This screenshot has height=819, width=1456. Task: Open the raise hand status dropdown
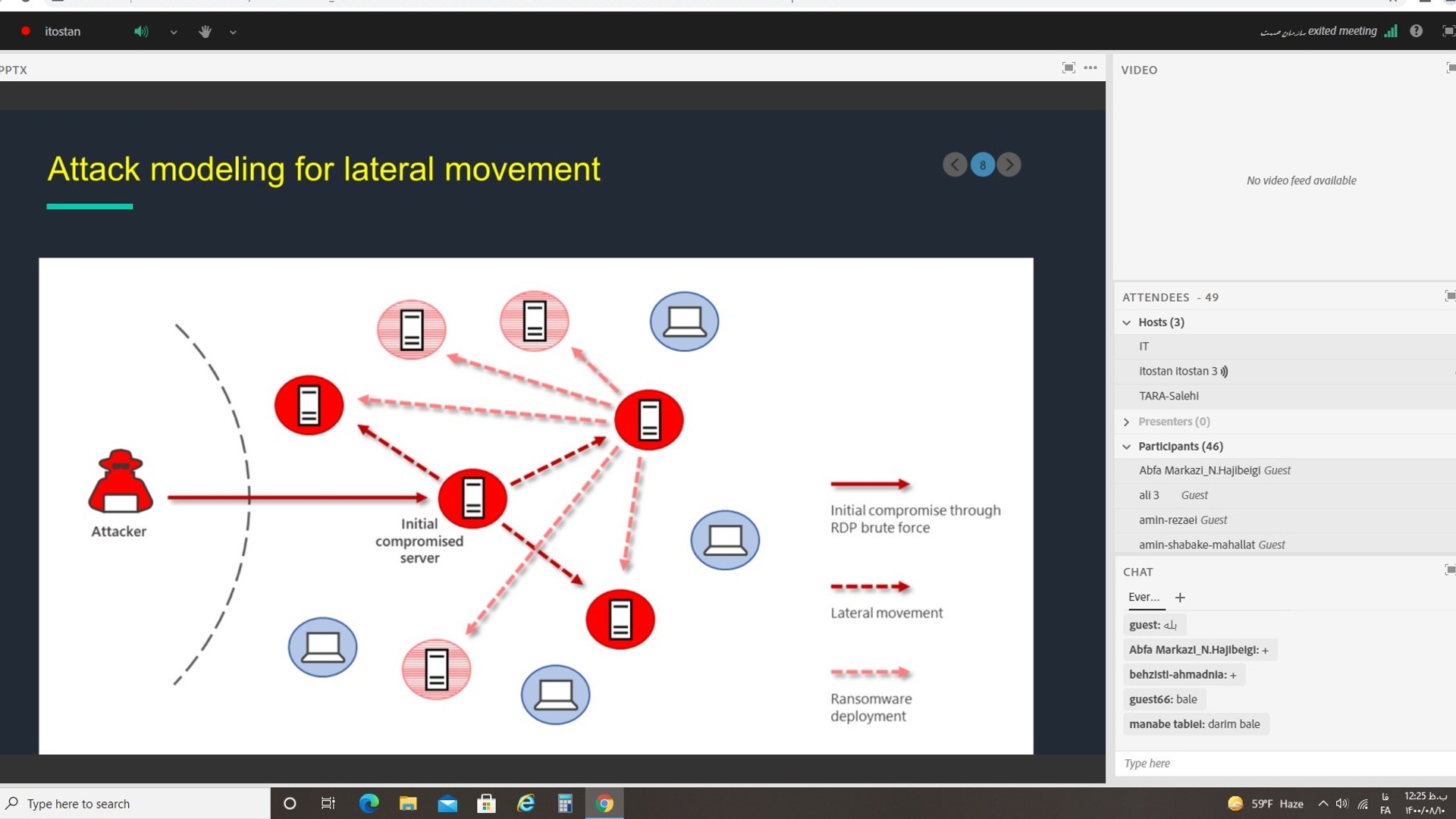point(233,33)
